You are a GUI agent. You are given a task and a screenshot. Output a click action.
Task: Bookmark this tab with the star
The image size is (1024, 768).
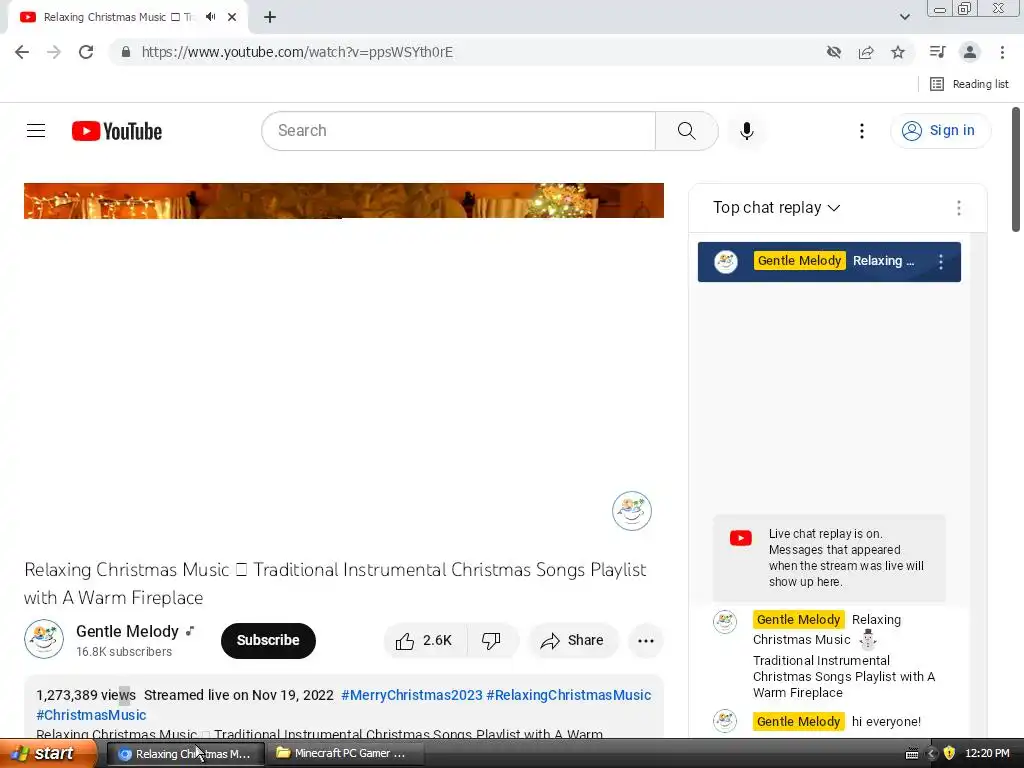tap(898, 52)
